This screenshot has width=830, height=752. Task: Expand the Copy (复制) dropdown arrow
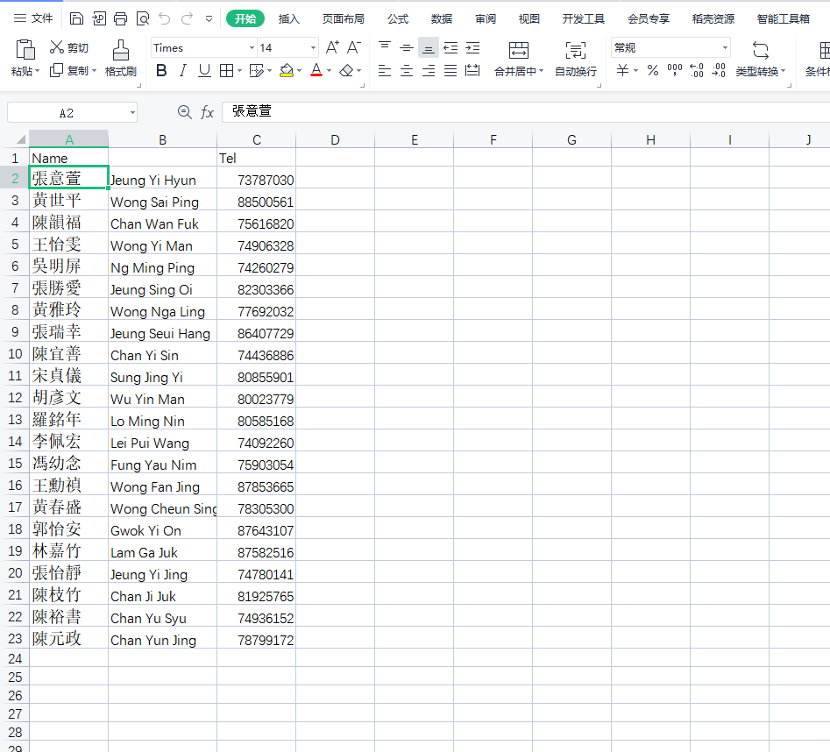tap(94, 70)
